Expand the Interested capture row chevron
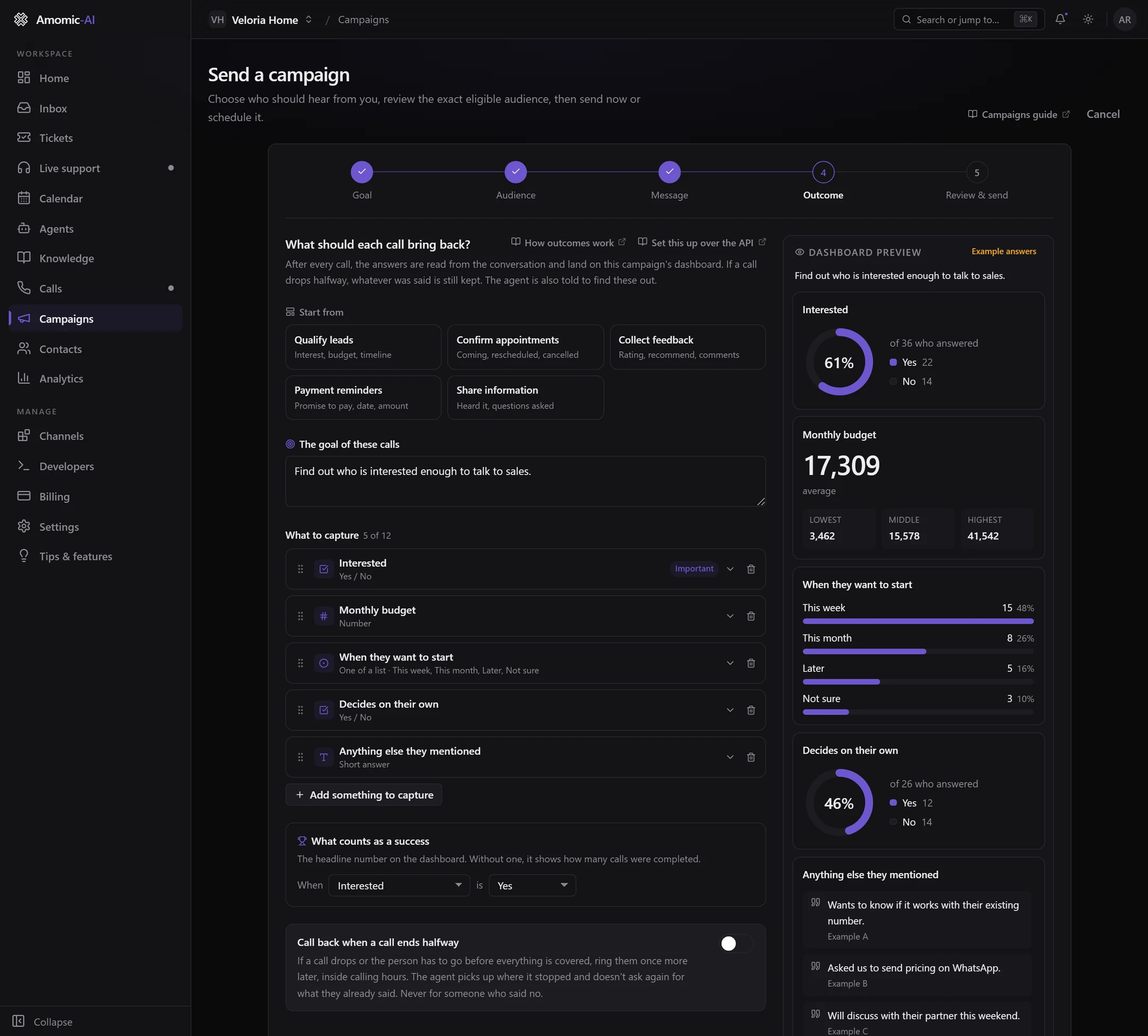This screenshot has width=1148, height=1036. click(x=730, y=568)
